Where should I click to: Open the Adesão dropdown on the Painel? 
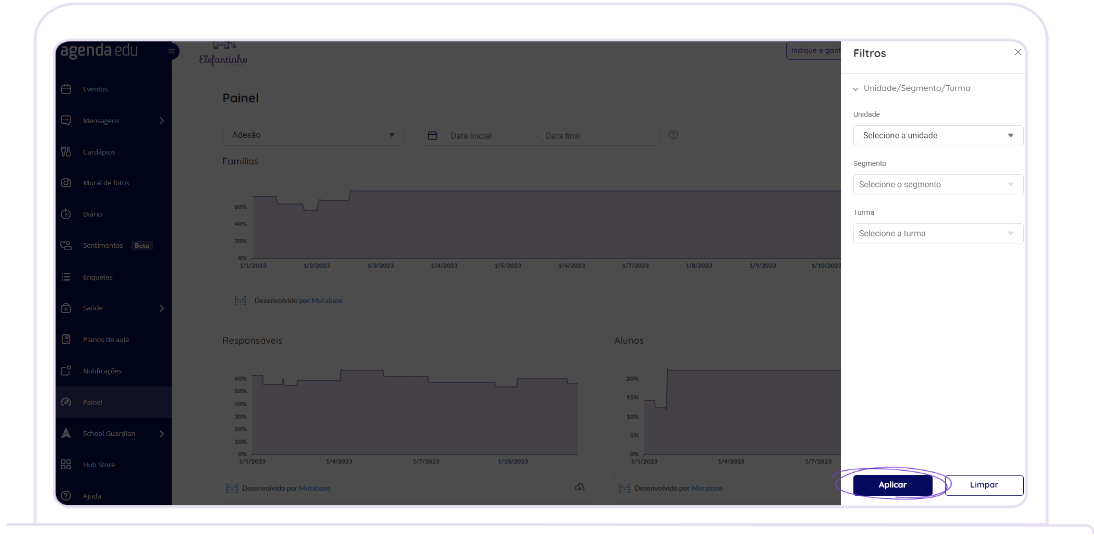(x=313, y=135)
